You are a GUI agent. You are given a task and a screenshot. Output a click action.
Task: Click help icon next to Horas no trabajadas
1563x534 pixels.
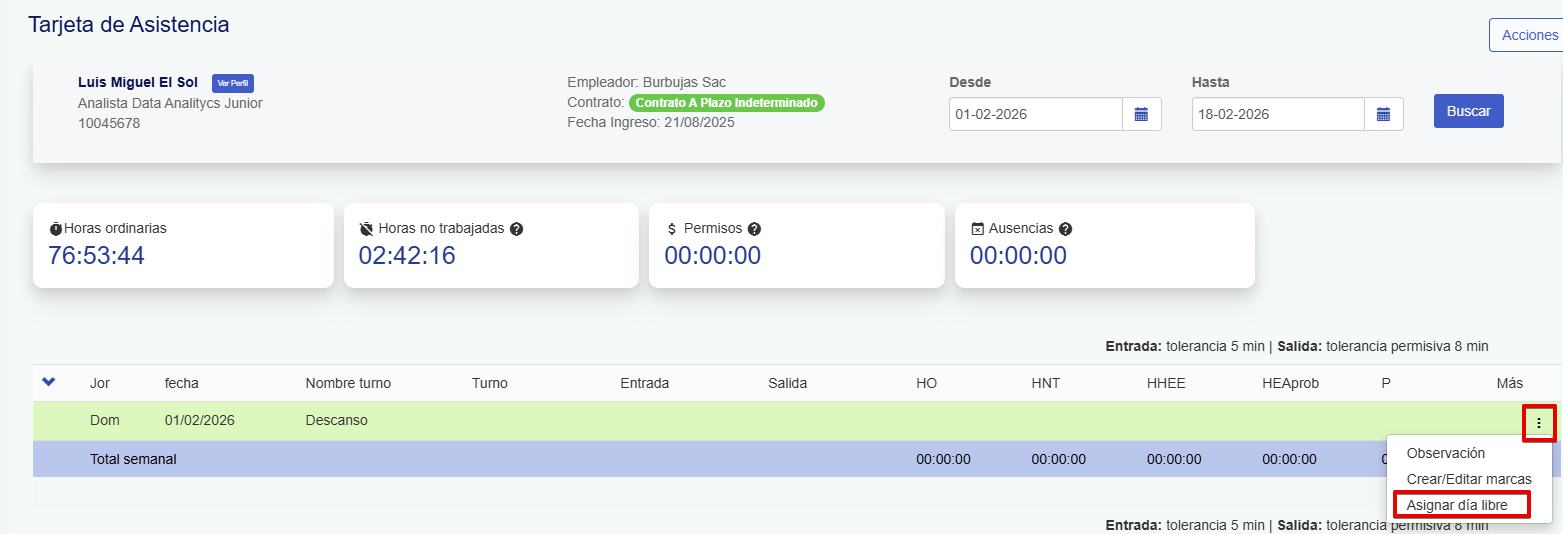(516, 229)
